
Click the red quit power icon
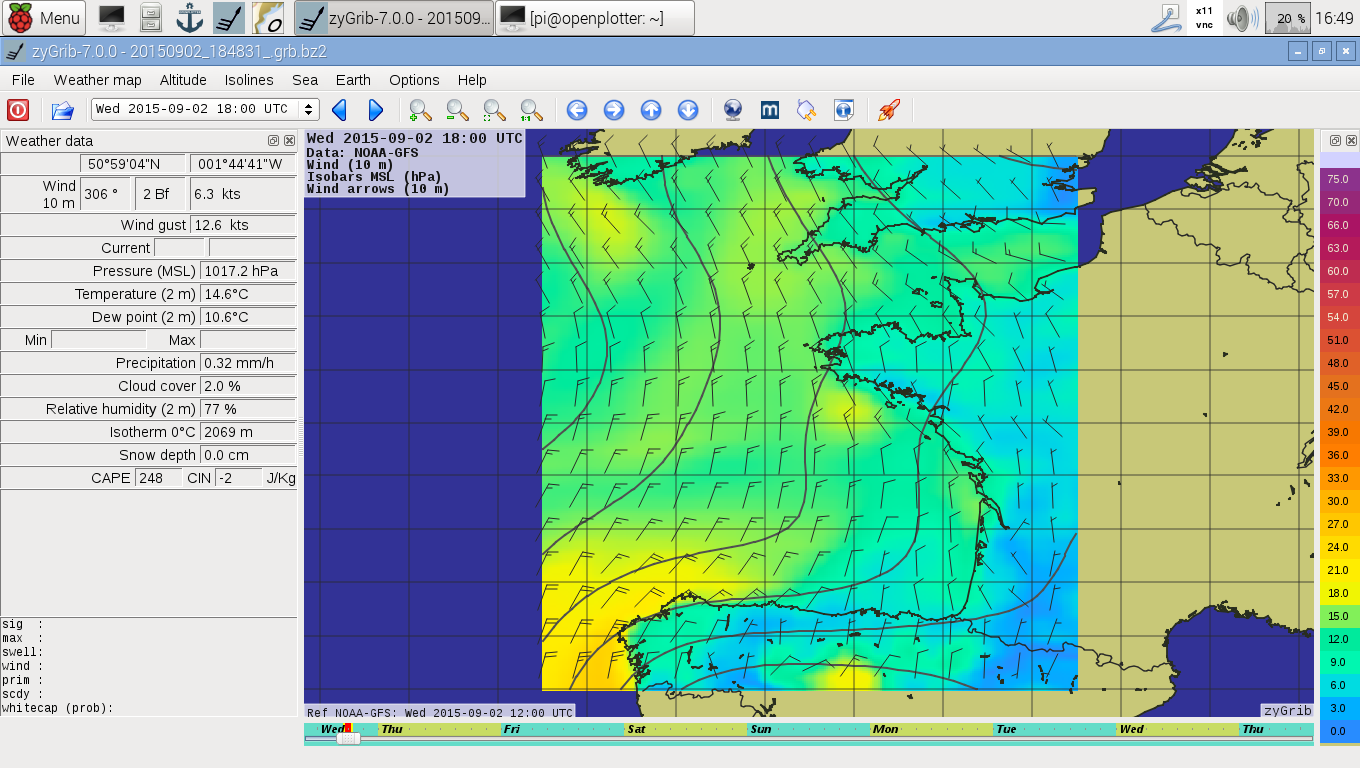18,110
